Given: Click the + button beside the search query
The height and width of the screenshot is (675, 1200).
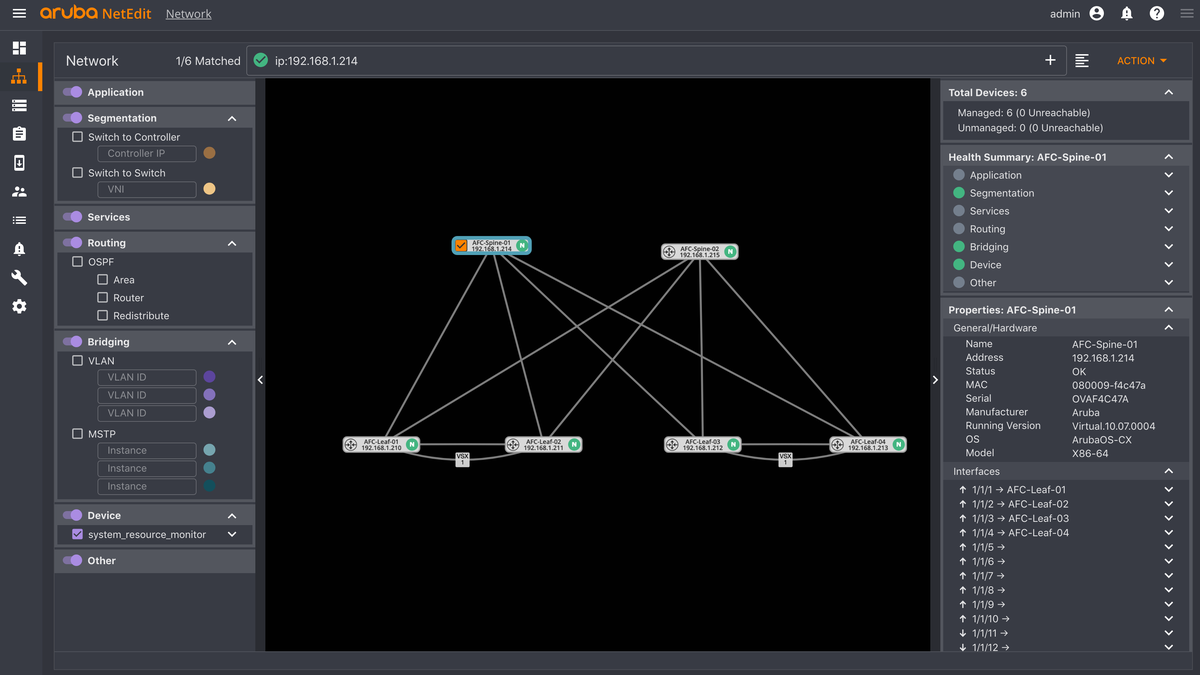Looking at the screenshot, I should coord(1051,60).
